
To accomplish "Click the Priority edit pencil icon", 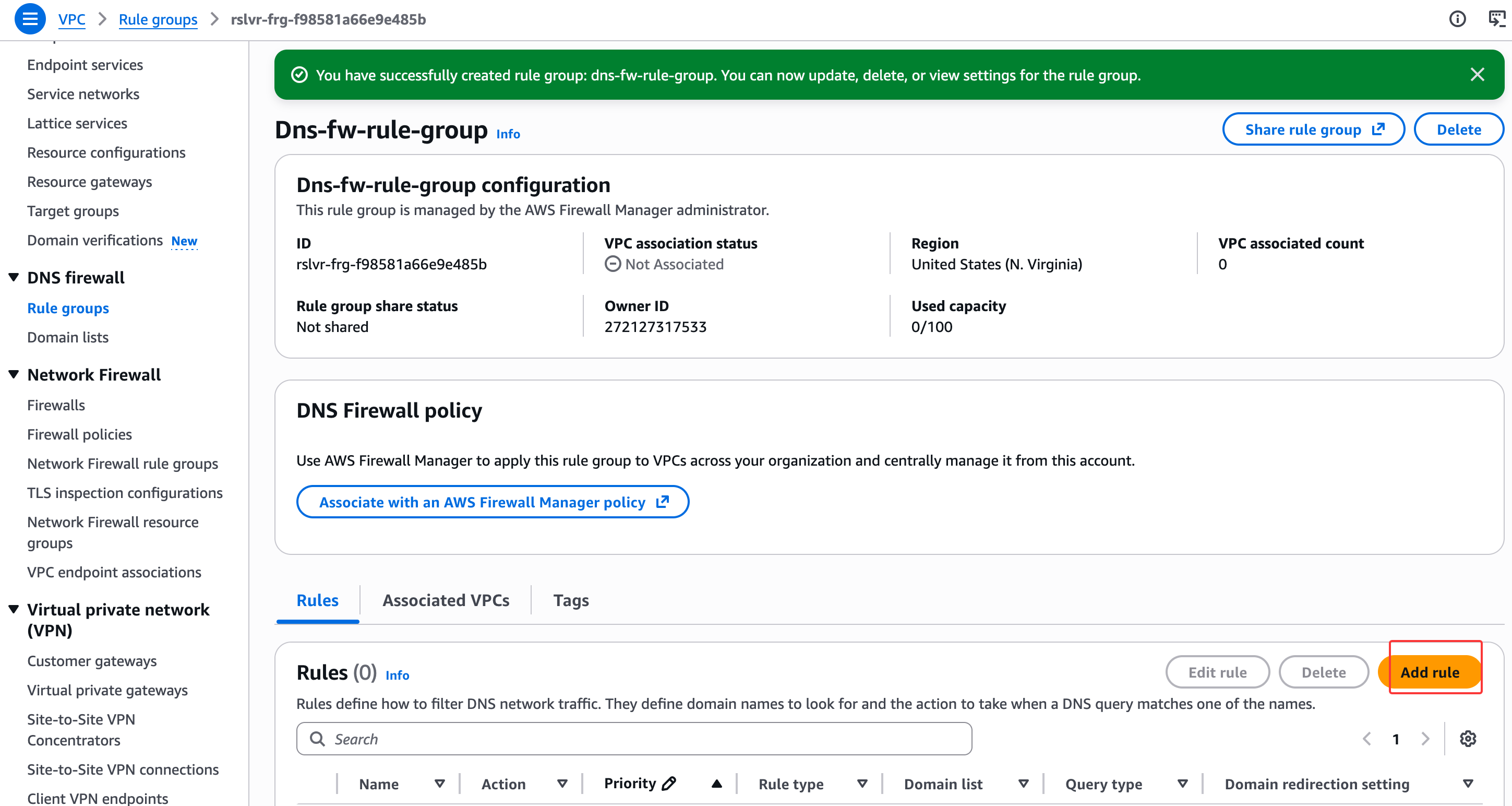I will pos(668,783).
